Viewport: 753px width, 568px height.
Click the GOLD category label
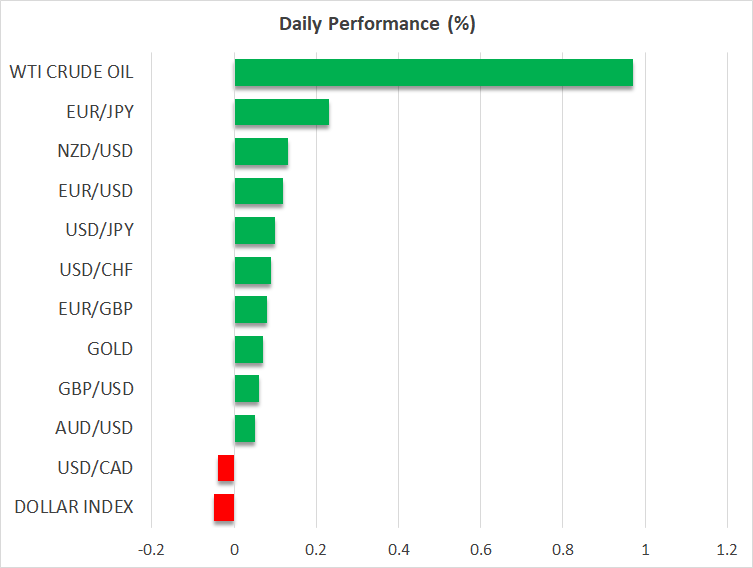(x=110, y=349)
